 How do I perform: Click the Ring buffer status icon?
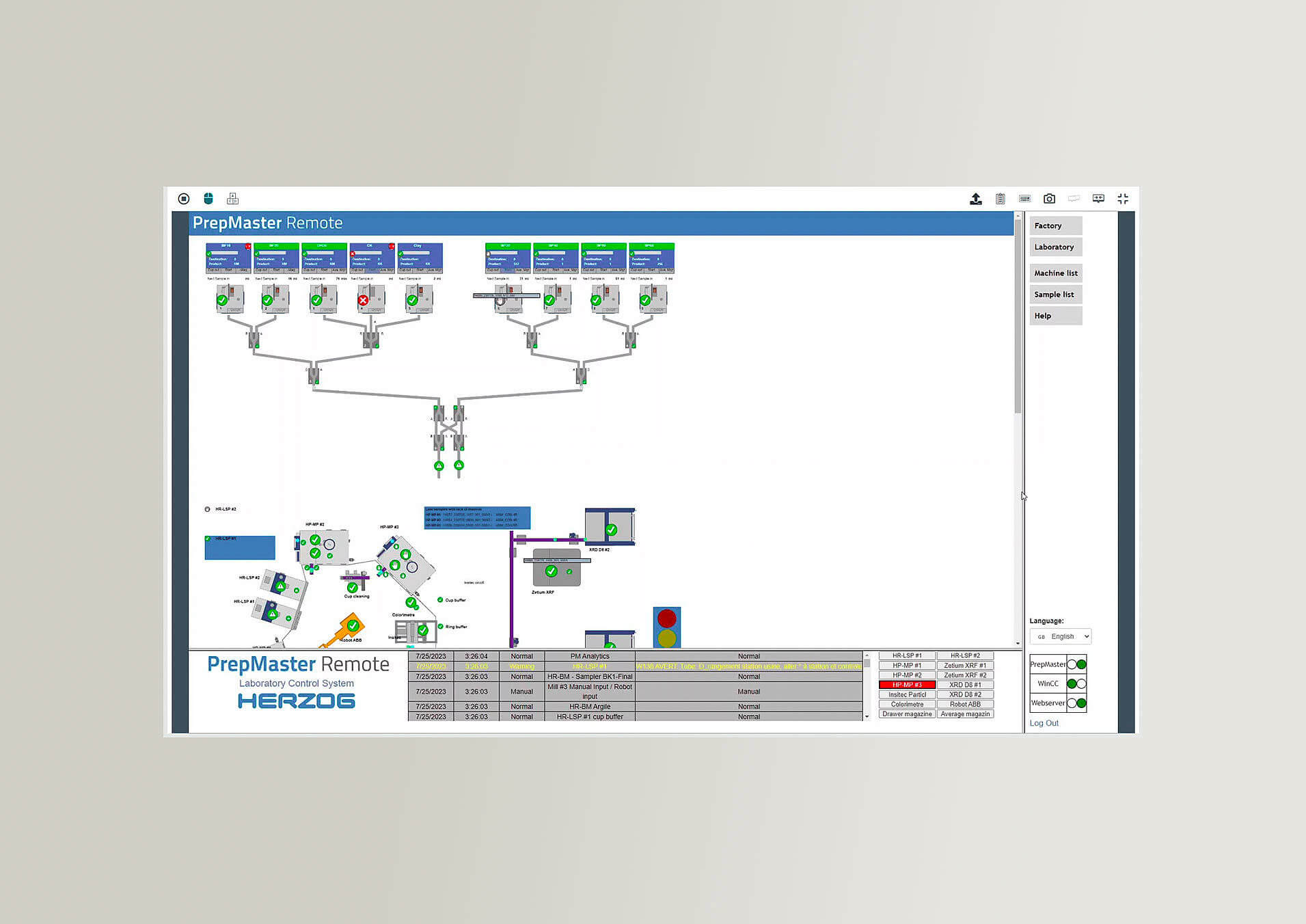pyautogui.click(x=440, y=626)
